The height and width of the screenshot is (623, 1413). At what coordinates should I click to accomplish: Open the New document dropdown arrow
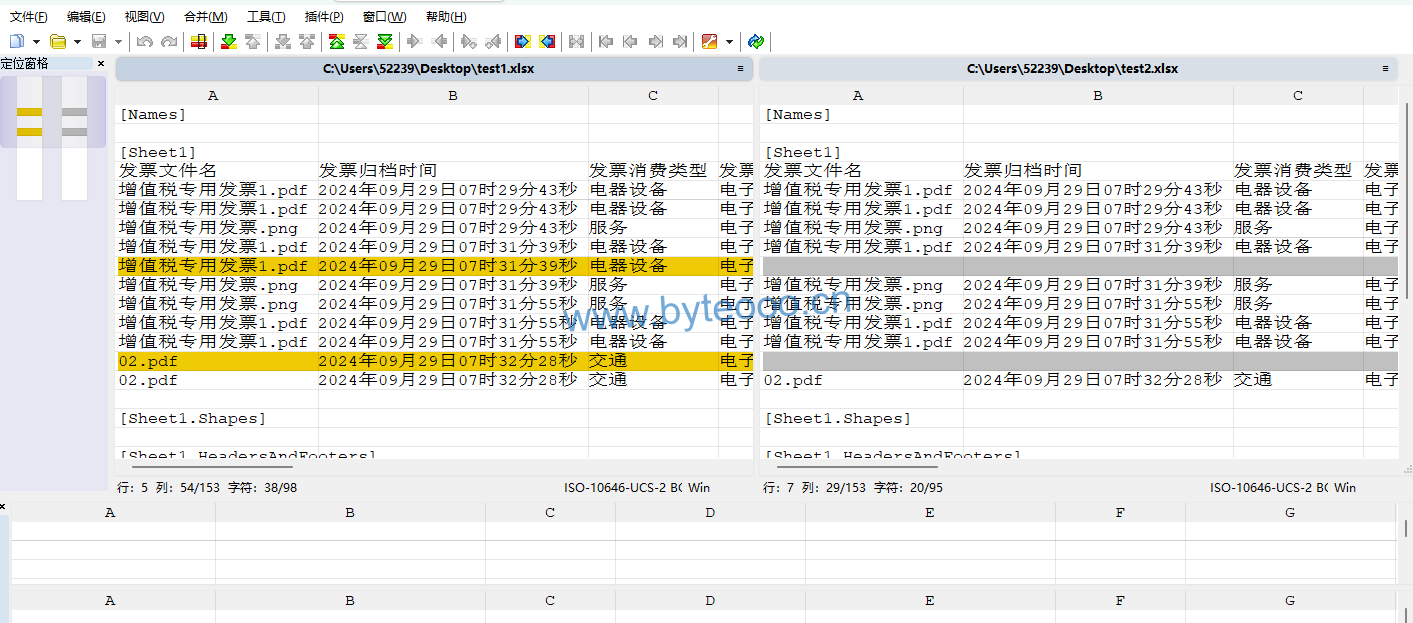pos(36,41)
